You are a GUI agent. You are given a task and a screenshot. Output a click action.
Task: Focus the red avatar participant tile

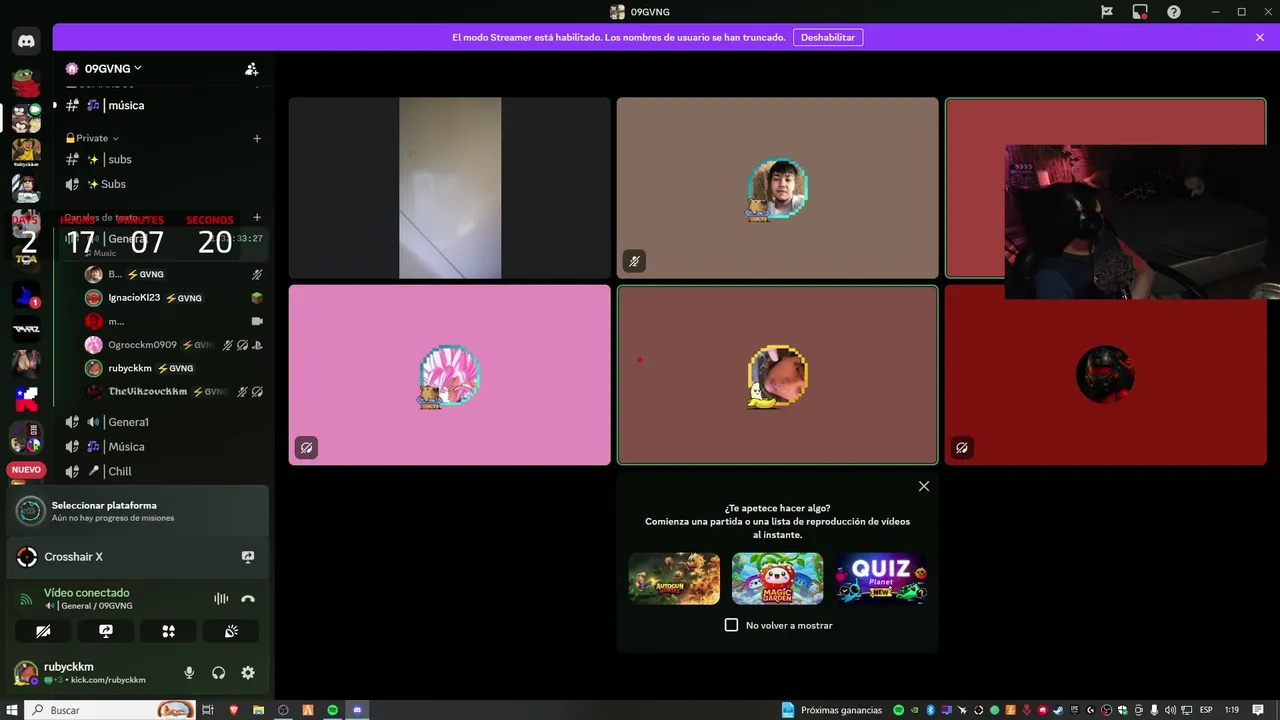tap(1105, 375)
